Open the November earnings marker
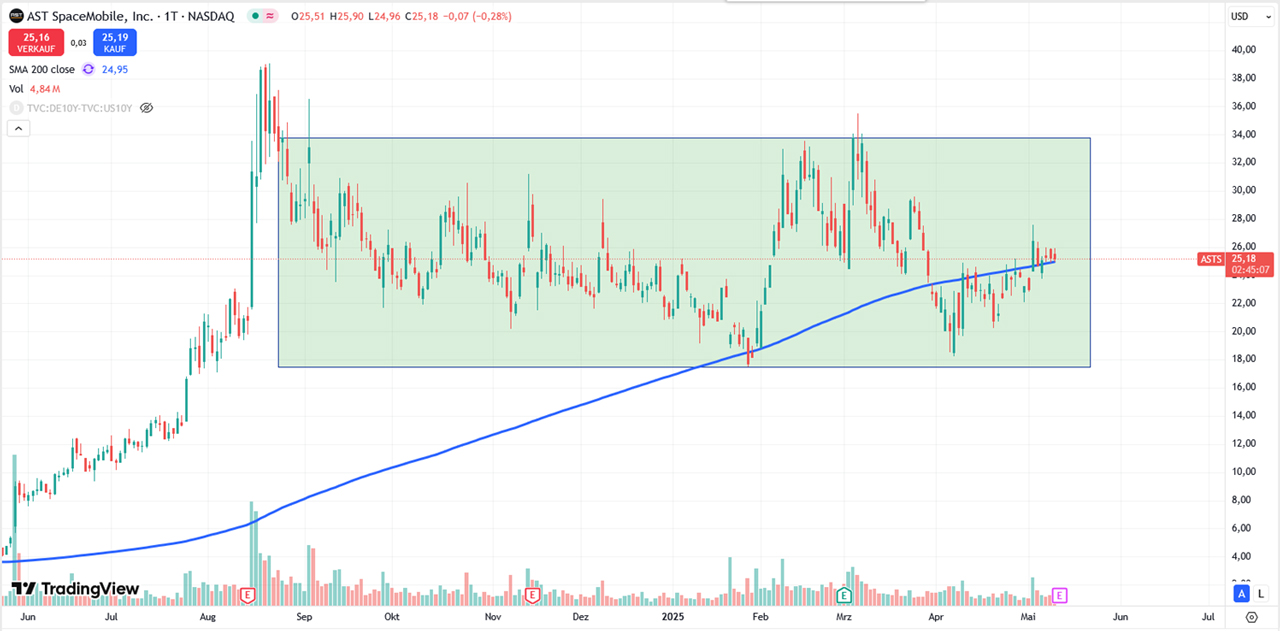 tap(532, 595)
